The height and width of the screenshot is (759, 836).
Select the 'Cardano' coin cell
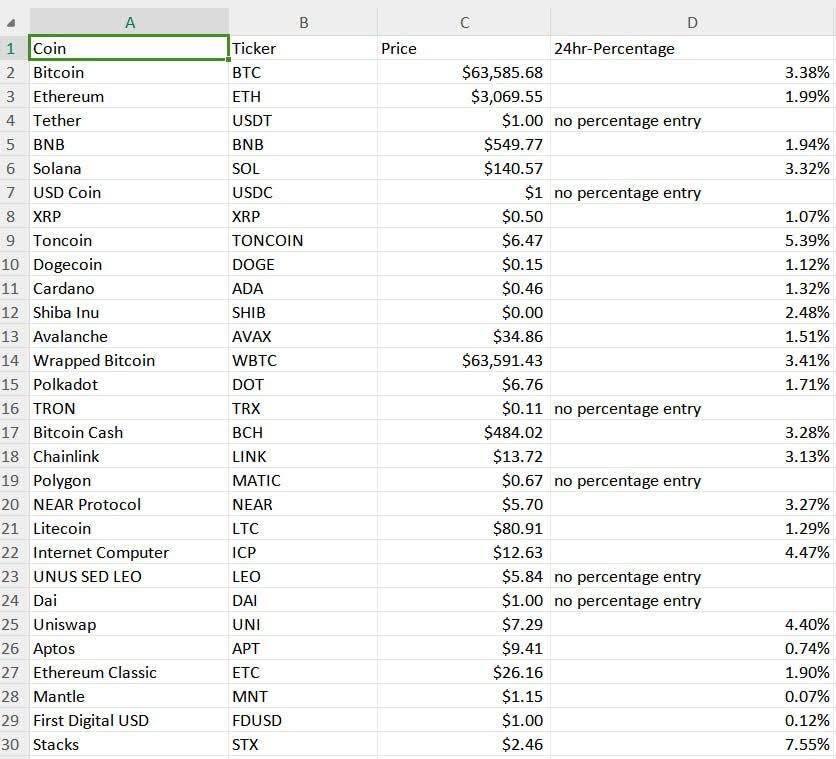pos(129,288)
